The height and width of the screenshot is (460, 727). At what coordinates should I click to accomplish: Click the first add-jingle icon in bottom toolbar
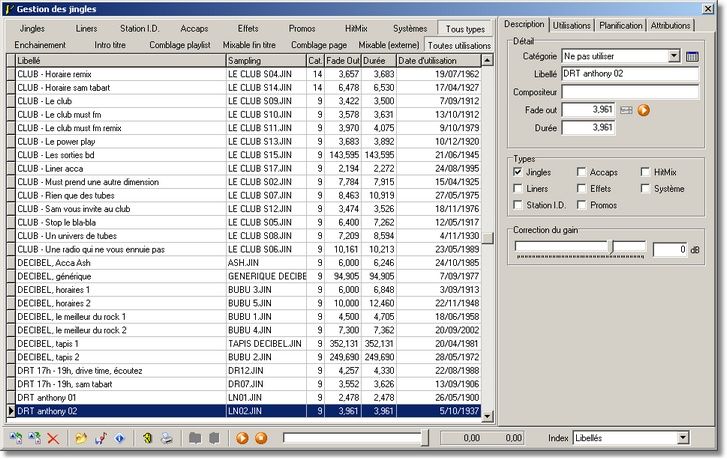(16, 438)
